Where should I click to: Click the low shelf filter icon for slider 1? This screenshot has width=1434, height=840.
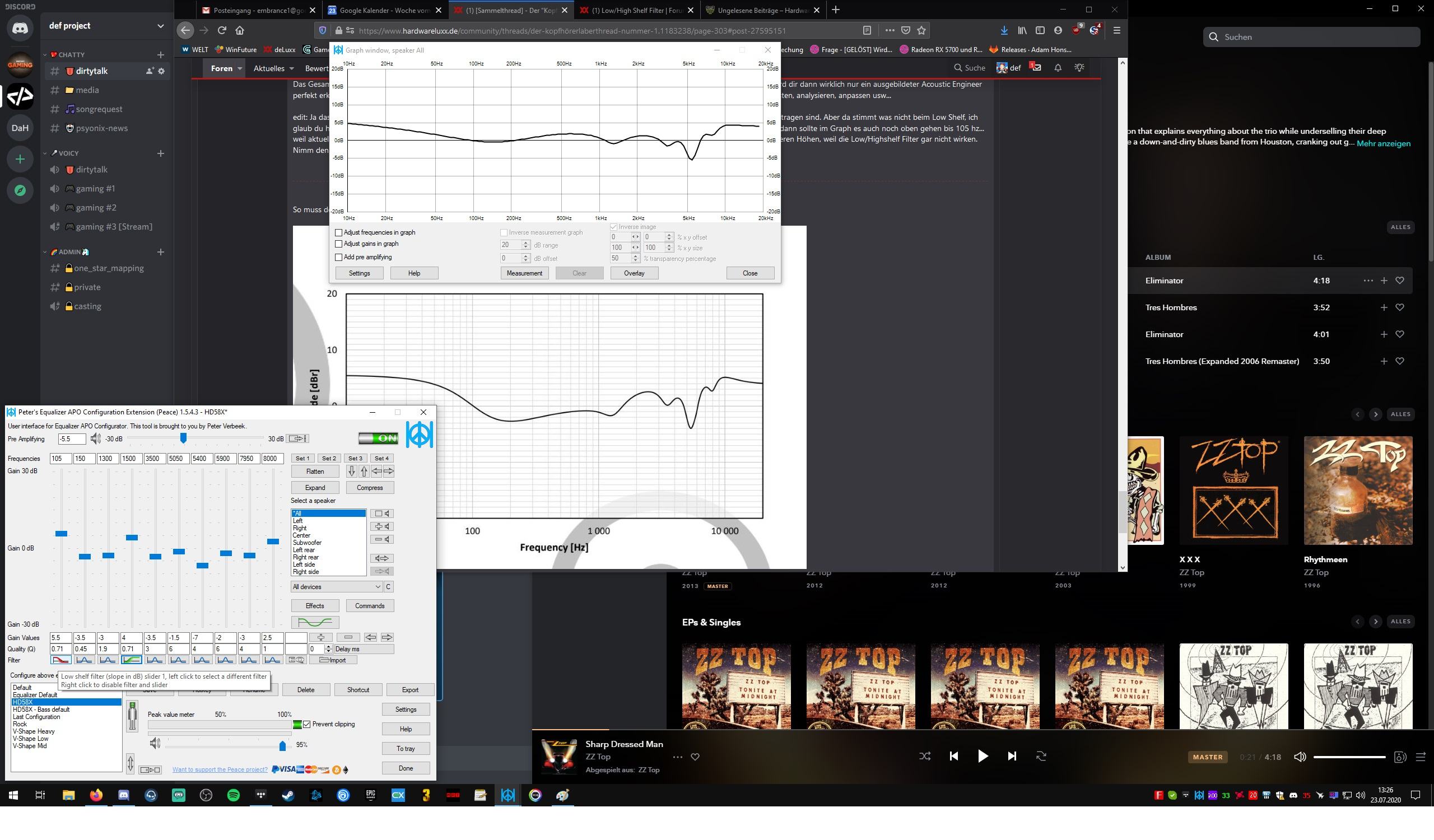tap(61, 660)
